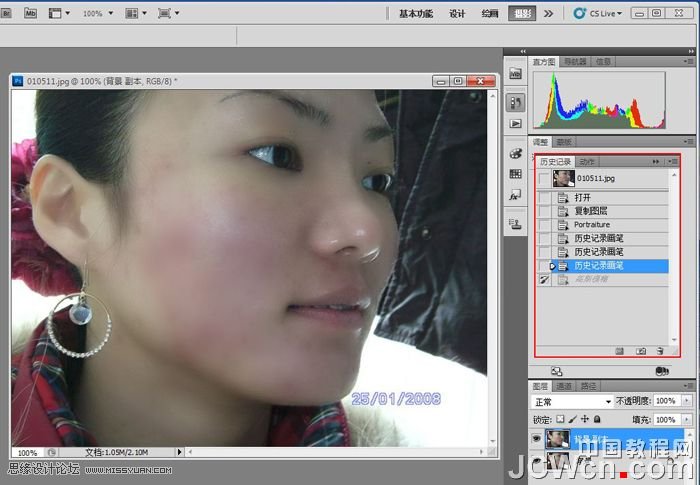
Task: Switch to the 路径 tab
Action: tap(588, 386)
